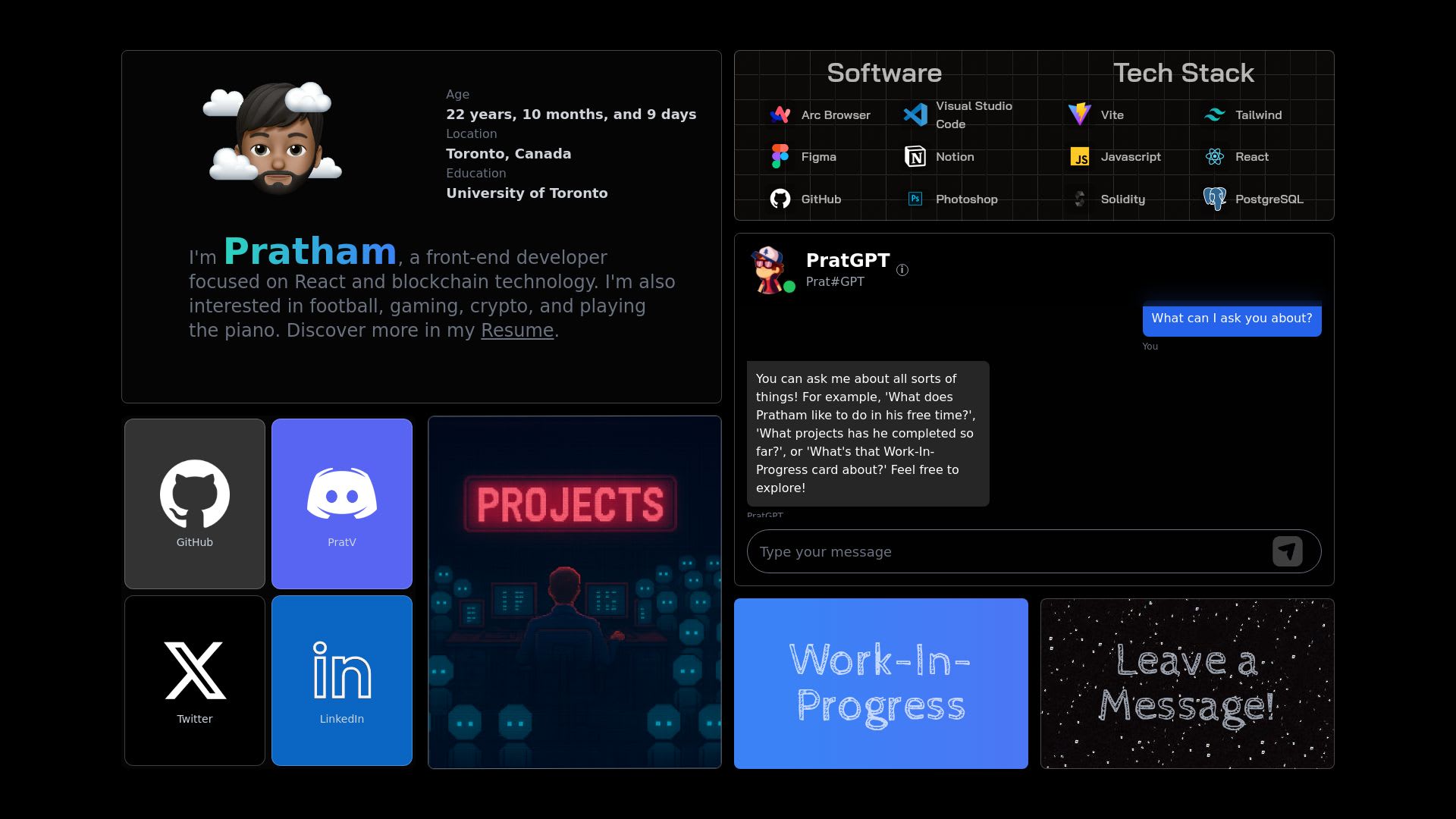Click the X logo on Twitter card

pyautogui.click(x=195, y=670)
